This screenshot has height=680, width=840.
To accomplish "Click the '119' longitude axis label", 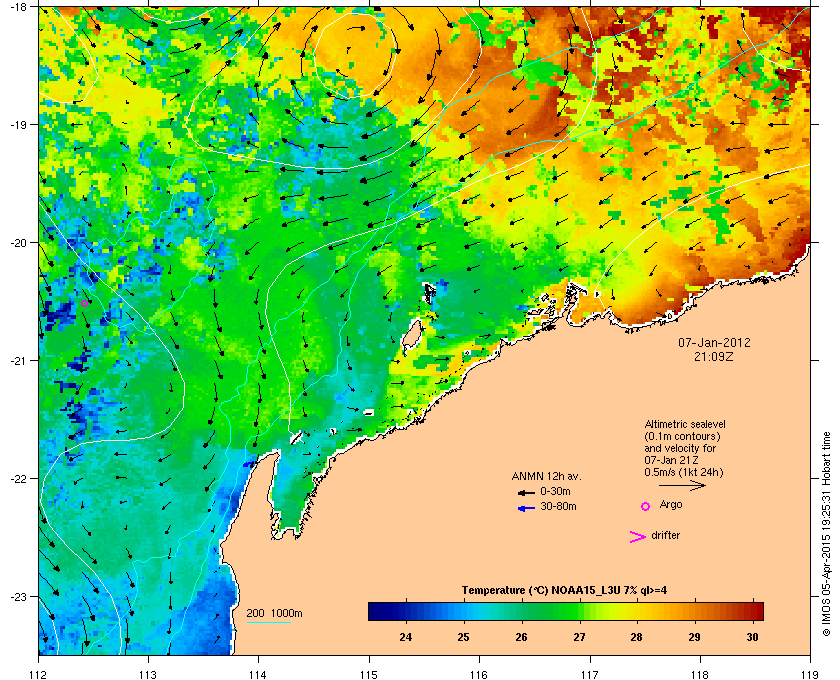I will click(810, 674).
